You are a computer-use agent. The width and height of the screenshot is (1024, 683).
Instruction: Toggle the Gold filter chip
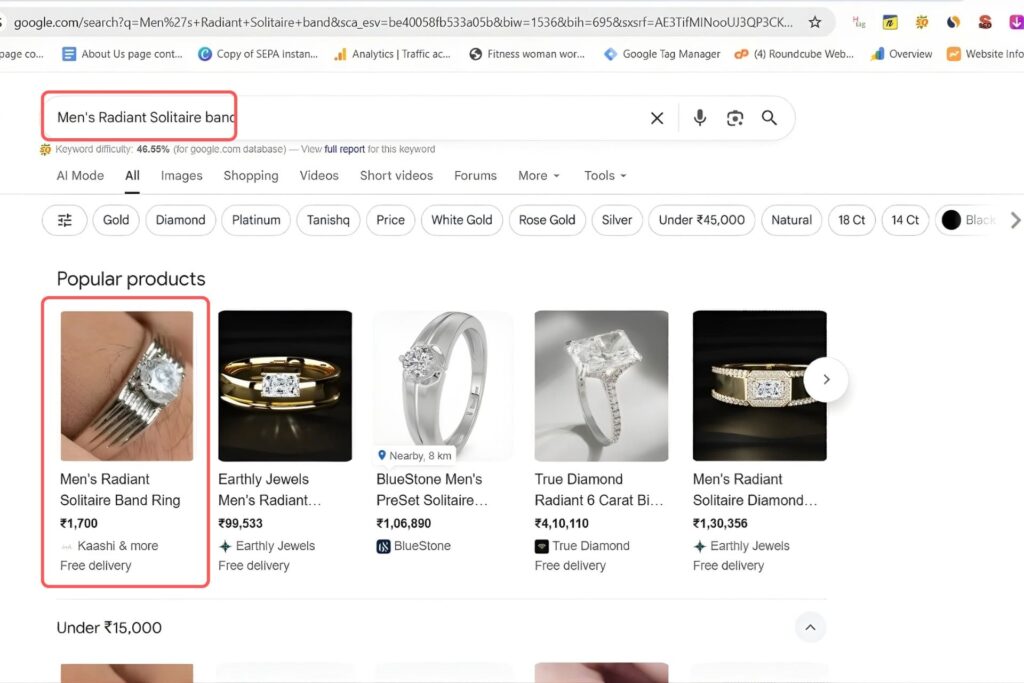115,220
